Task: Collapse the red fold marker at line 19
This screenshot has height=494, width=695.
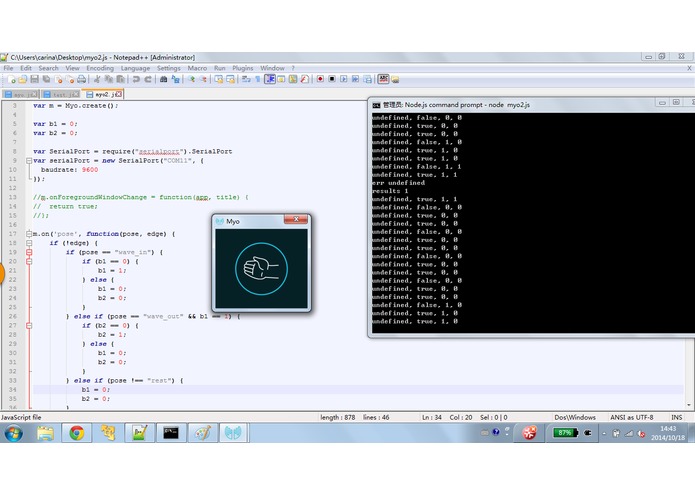Action: (29, 253)
